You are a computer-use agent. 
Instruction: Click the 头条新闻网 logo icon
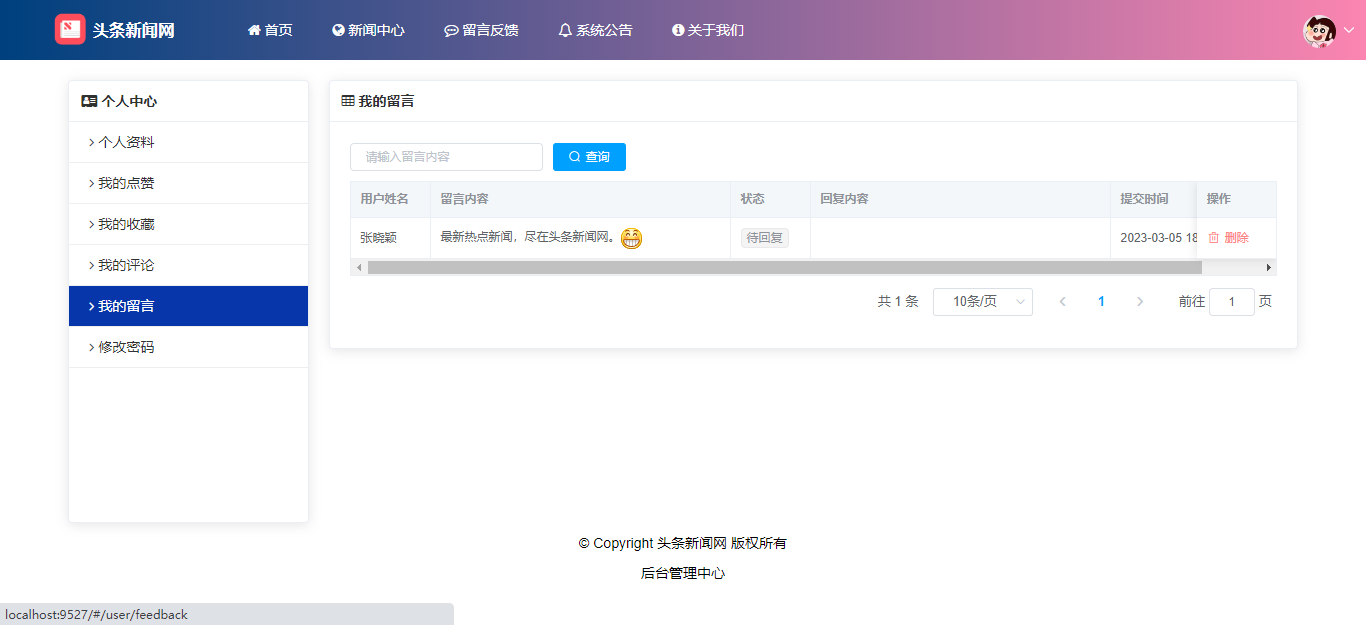(x=70, y=30)
